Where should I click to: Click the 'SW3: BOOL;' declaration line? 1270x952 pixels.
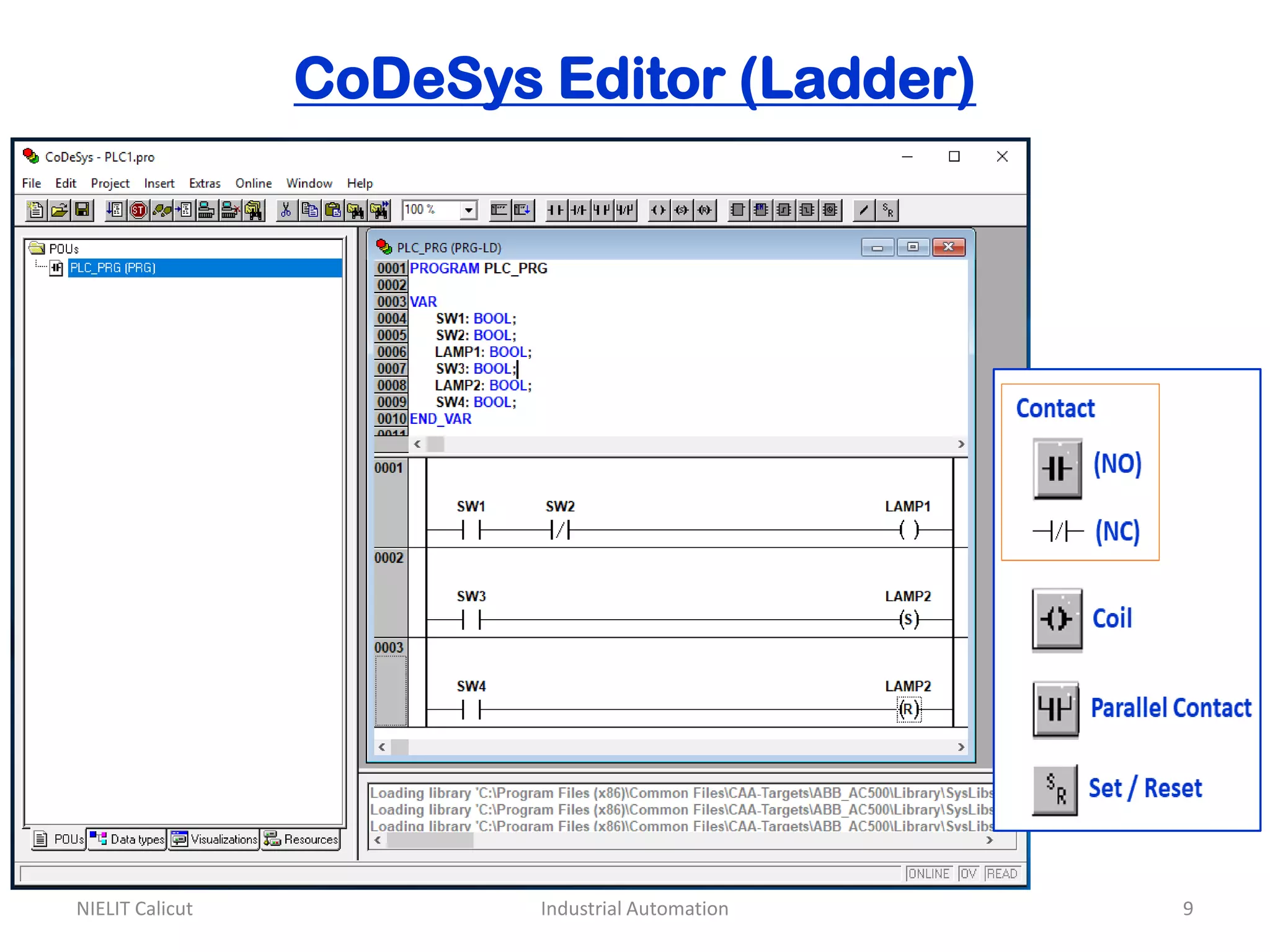[476, 369]
